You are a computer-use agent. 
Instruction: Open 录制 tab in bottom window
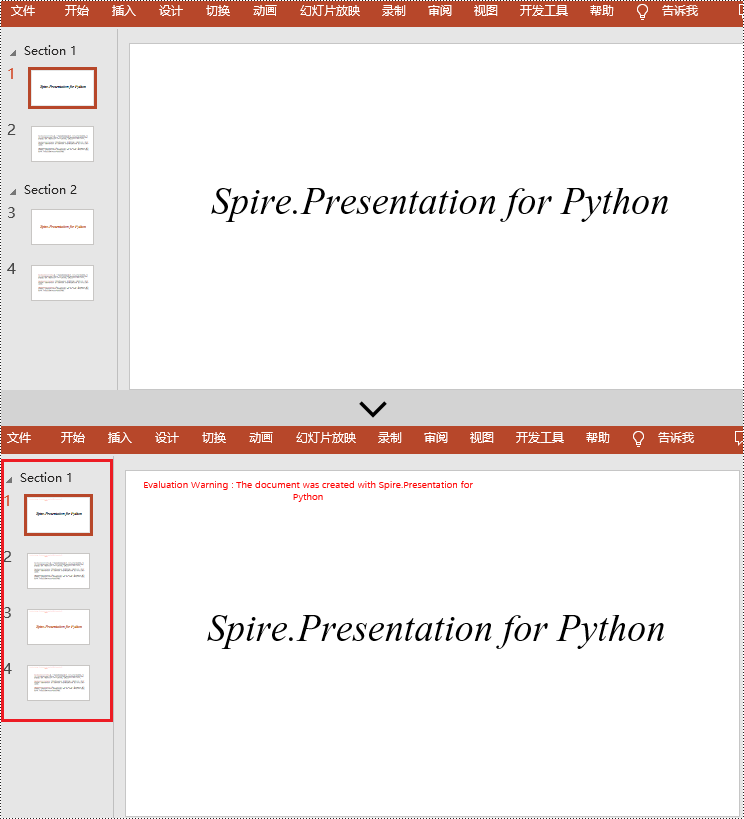click(x=389, y=438)
